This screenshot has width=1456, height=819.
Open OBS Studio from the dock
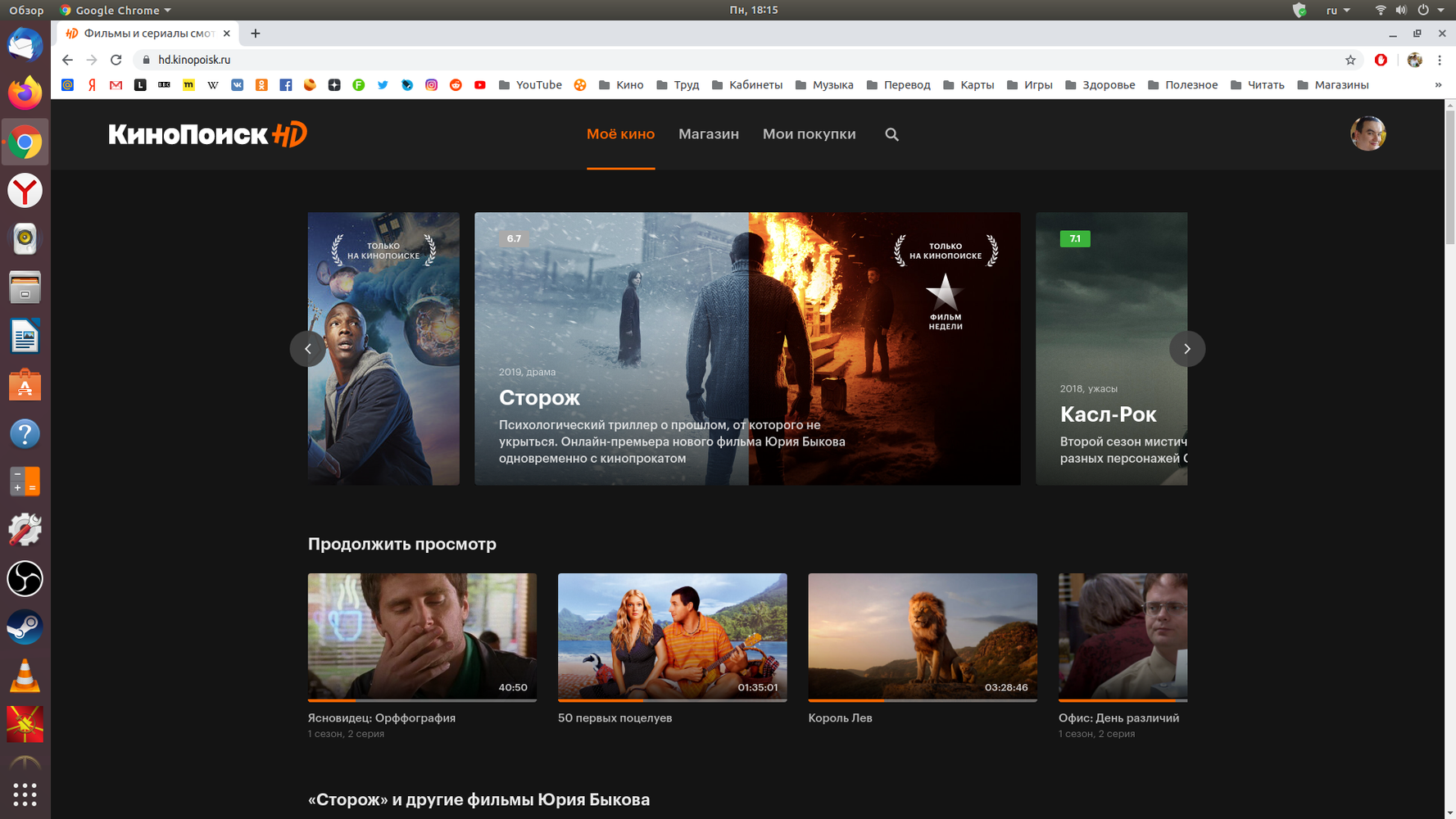pos(25,579)
